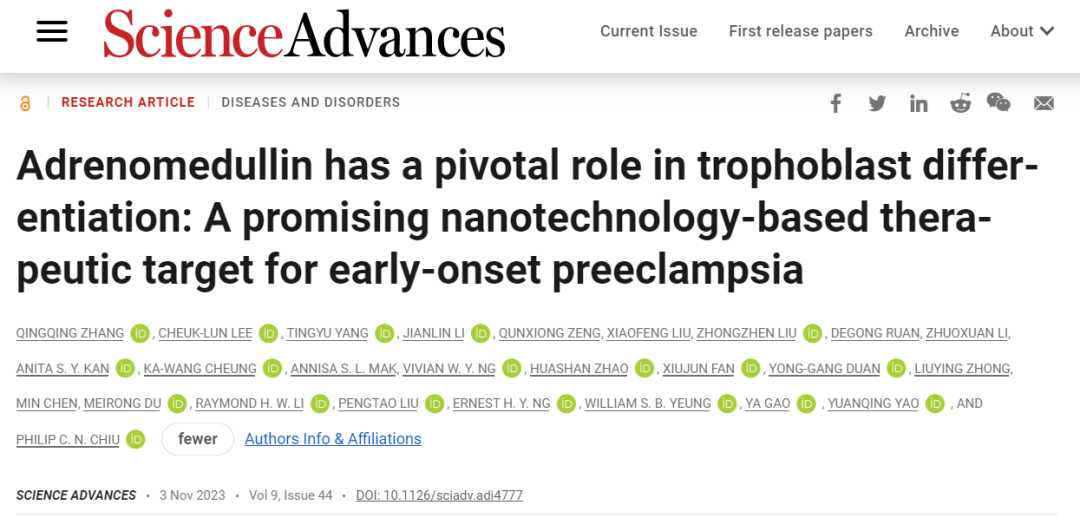Image resolution: width=1080 pixels, height=518 pixels.
Task: Email this article via envelope icon
Action: tap(1043, 103)
